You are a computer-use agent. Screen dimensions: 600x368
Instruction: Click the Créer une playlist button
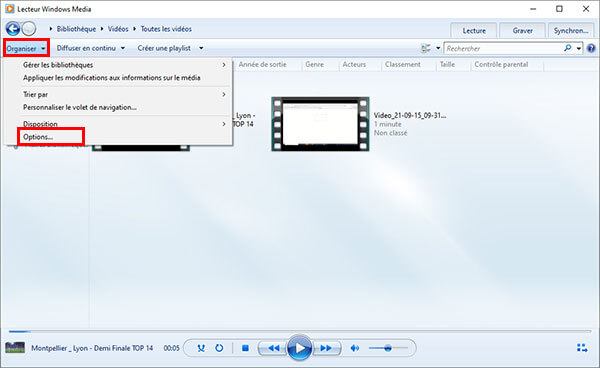(x=164, y=48)
